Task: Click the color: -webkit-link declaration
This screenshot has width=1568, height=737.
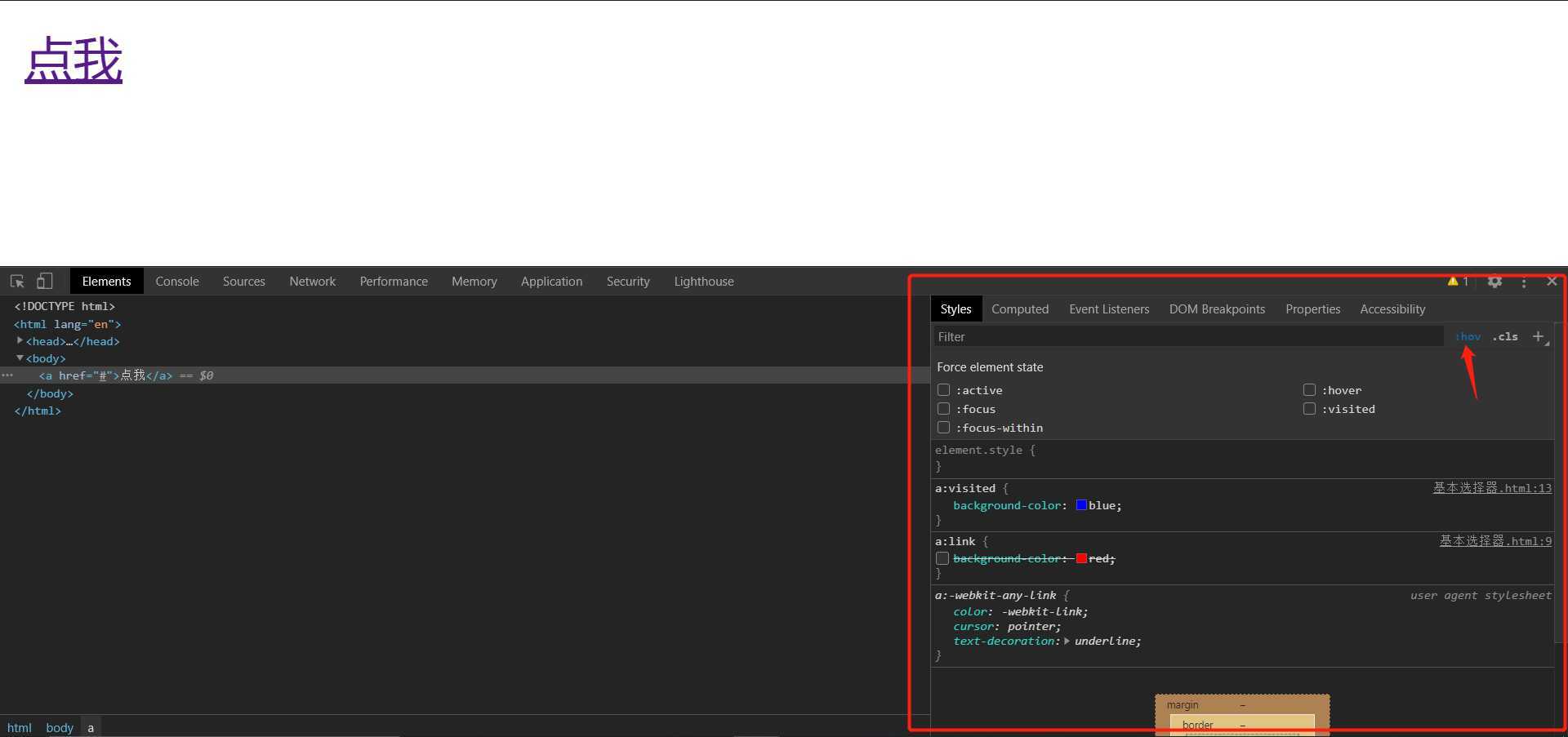Action: point(1021,611)
